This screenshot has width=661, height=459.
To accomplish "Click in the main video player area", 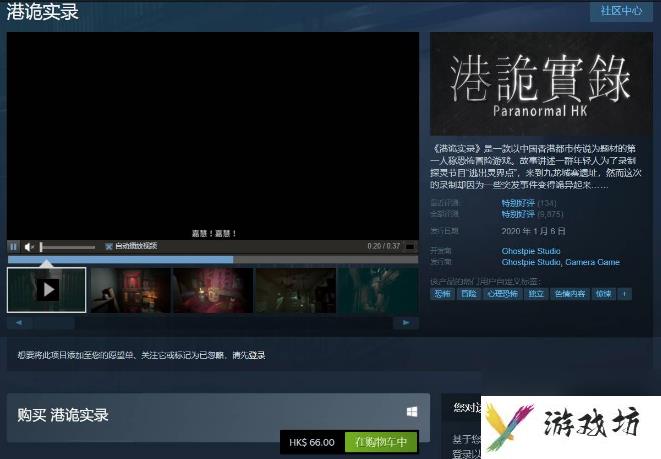I will (213, 136).
